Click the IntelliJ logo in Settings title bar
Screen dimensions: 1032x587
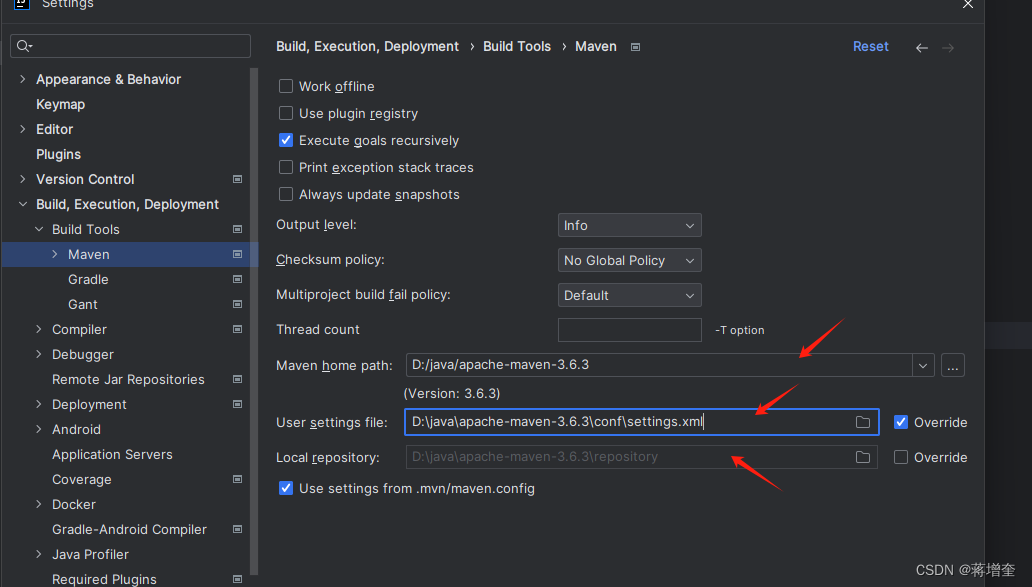pyautogui.click(x=22, y=3)
